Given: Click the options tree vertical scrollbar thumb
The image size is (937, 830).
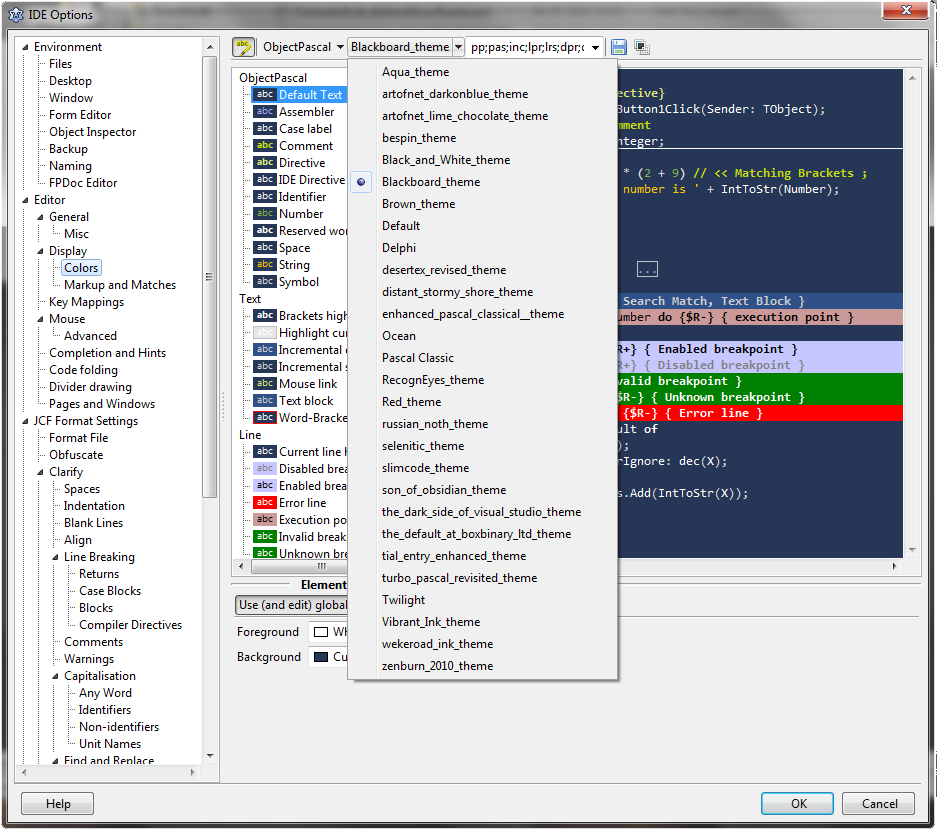Looking at the screenshot, I should coord(209,277).
